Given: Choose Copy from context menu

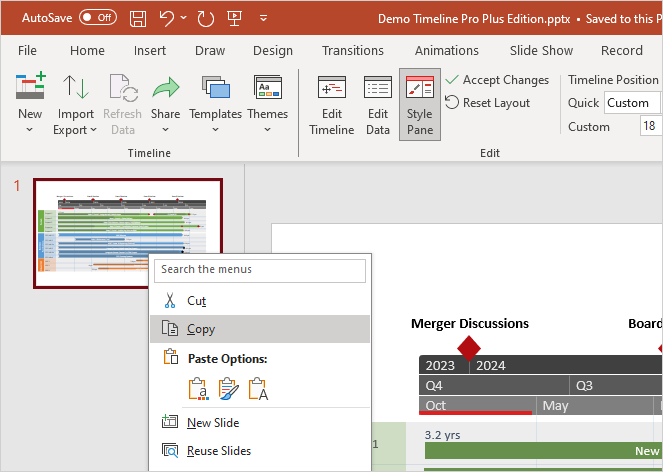Looking at the screenshot, I should pyautogui.click(x=260, y=329).
